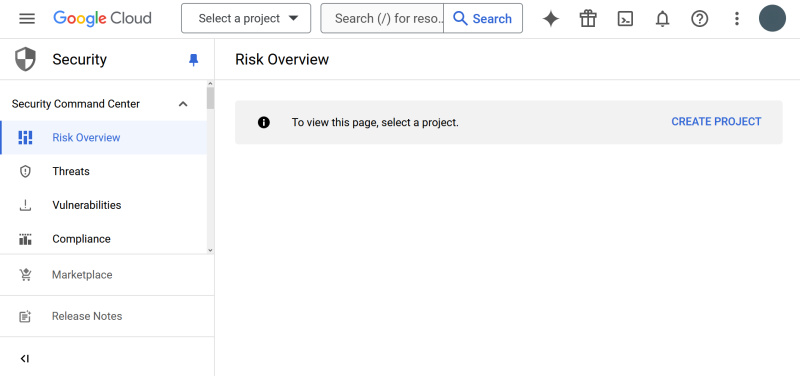This screenshot has height=376, width=800.
Task: Click the Compliance chart icon
Action: pos(25,239)
